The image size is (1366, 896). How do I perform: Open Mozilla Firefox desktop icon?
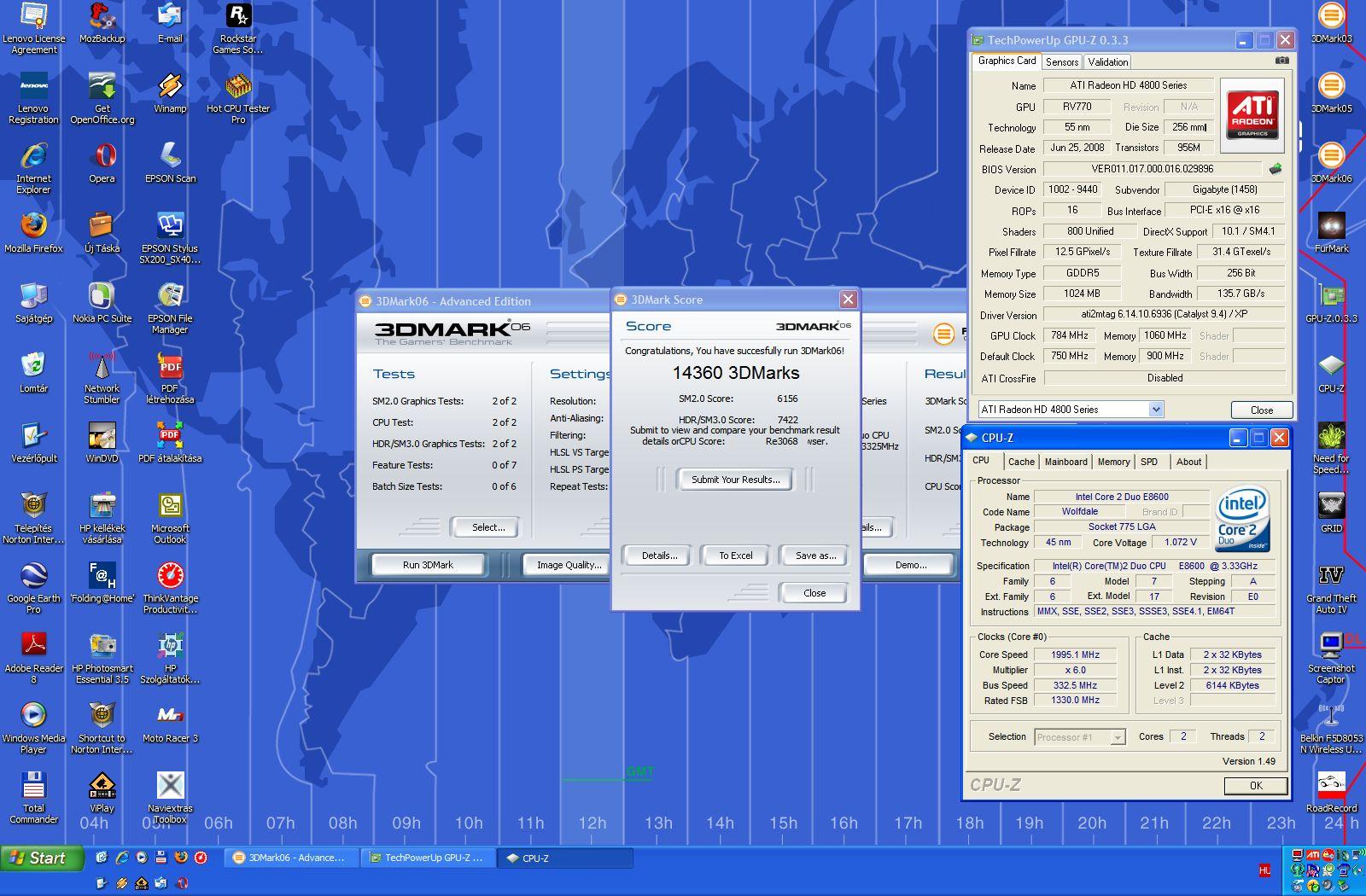33,234
